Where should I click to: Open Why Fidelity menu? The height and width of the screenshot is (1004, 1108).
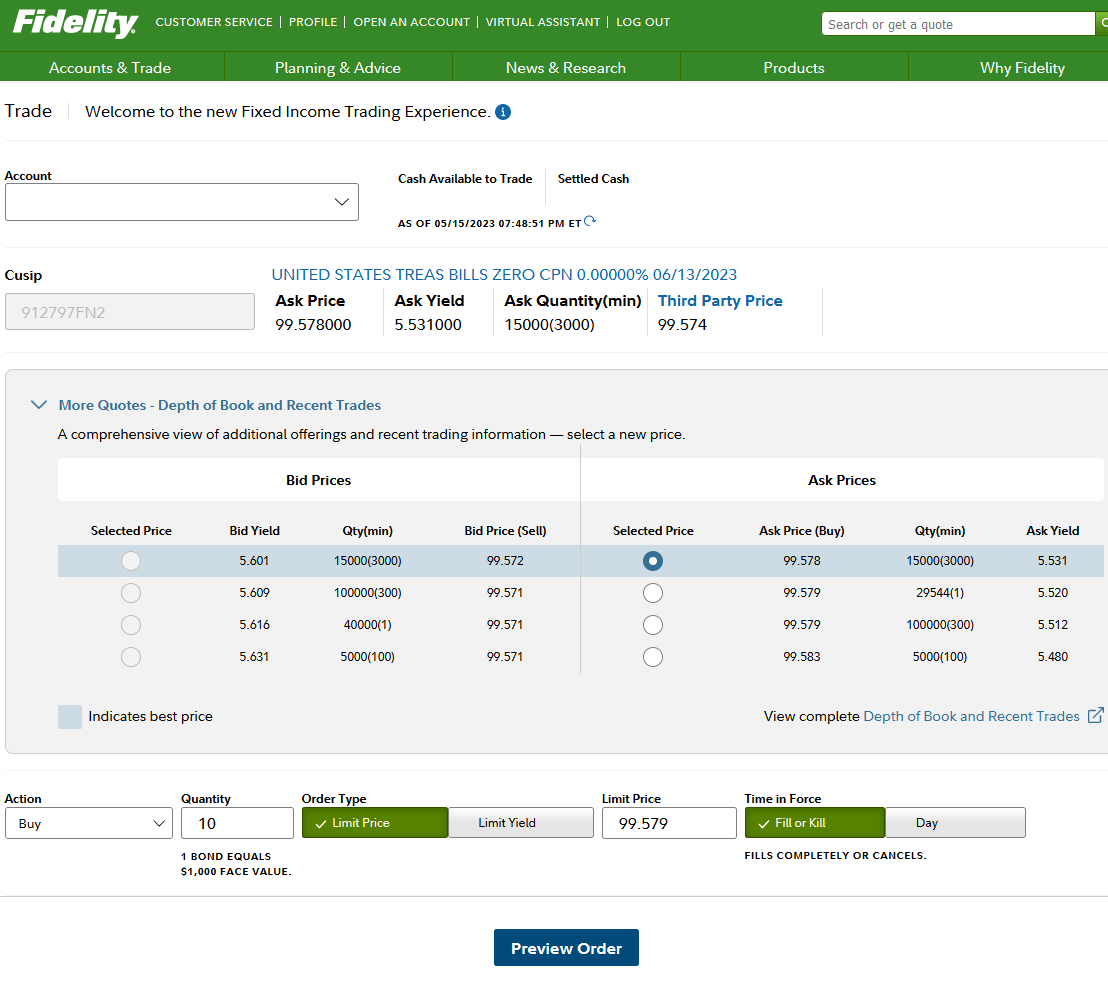(1022, 68)
